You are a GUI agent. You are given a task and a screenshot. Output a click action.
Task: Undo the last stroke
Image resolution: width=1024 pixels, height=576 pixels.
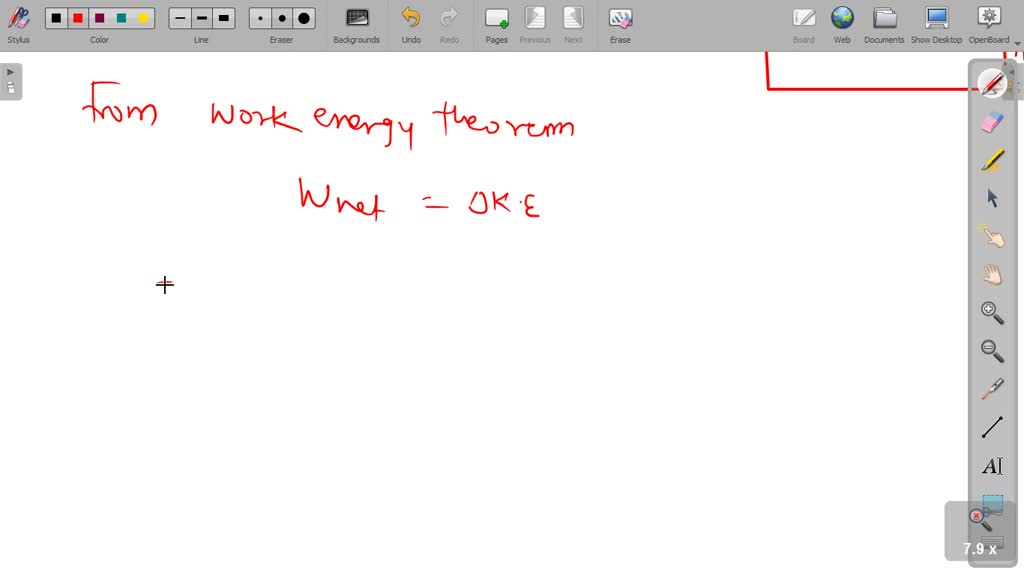(x=411, y=19)
